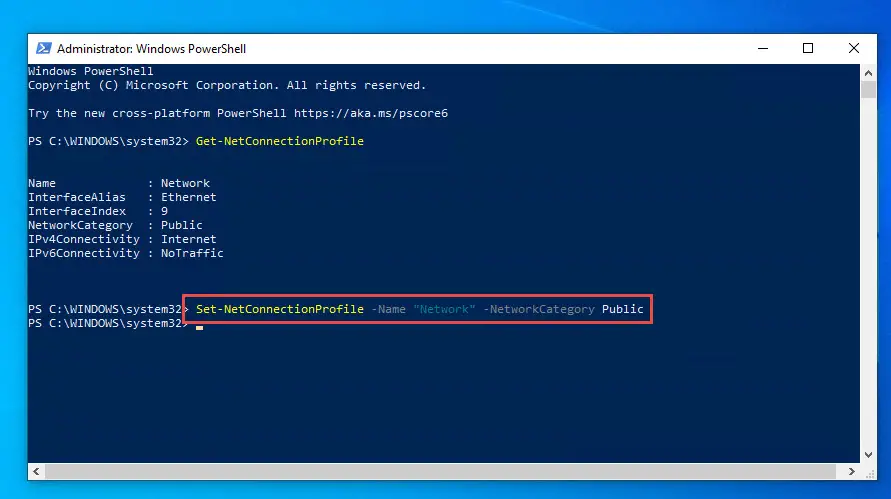Click the Get-NetConnectionProfile command text

pyautogui.click(x=280, y=141)
